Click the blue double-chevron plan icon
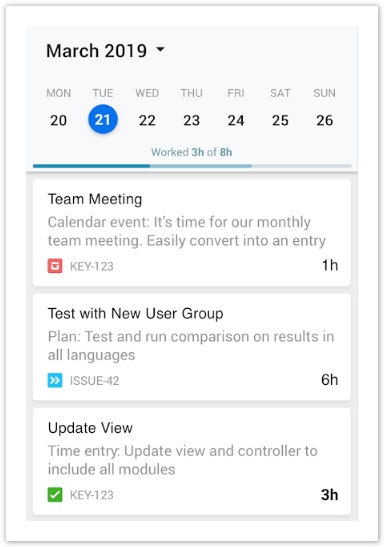The image size is (384, 547). click(x=55, y=380)
